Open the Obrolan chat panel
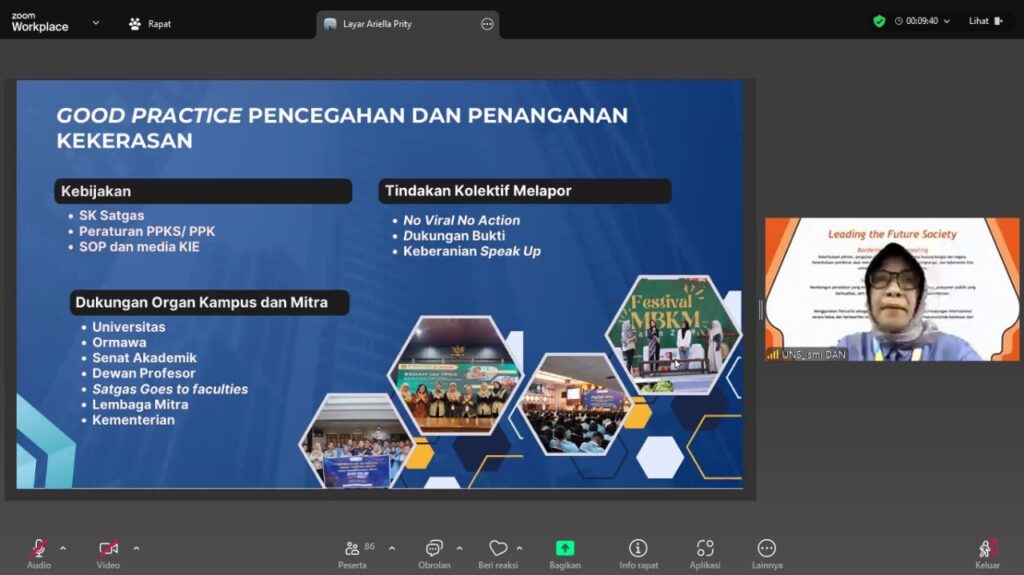 click(x=434, y=549)
